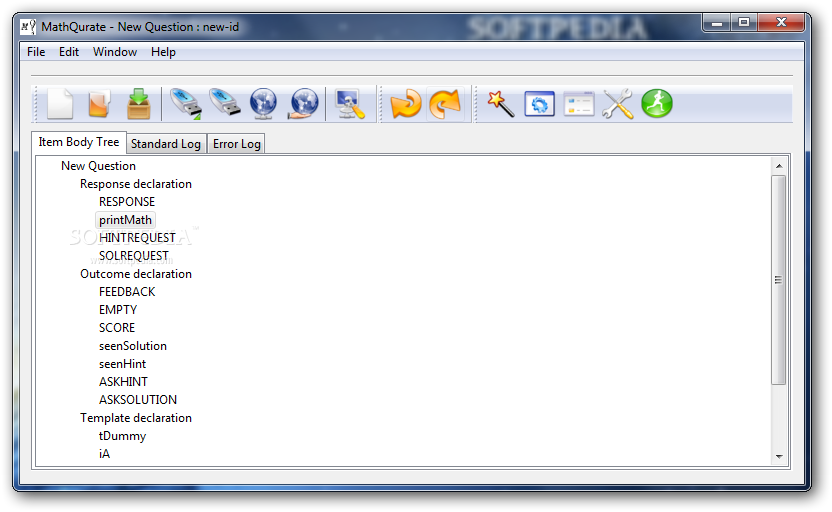Select the seenHint tree item
The width and height of the screenshot is (832, 512).
pos(122,365)
